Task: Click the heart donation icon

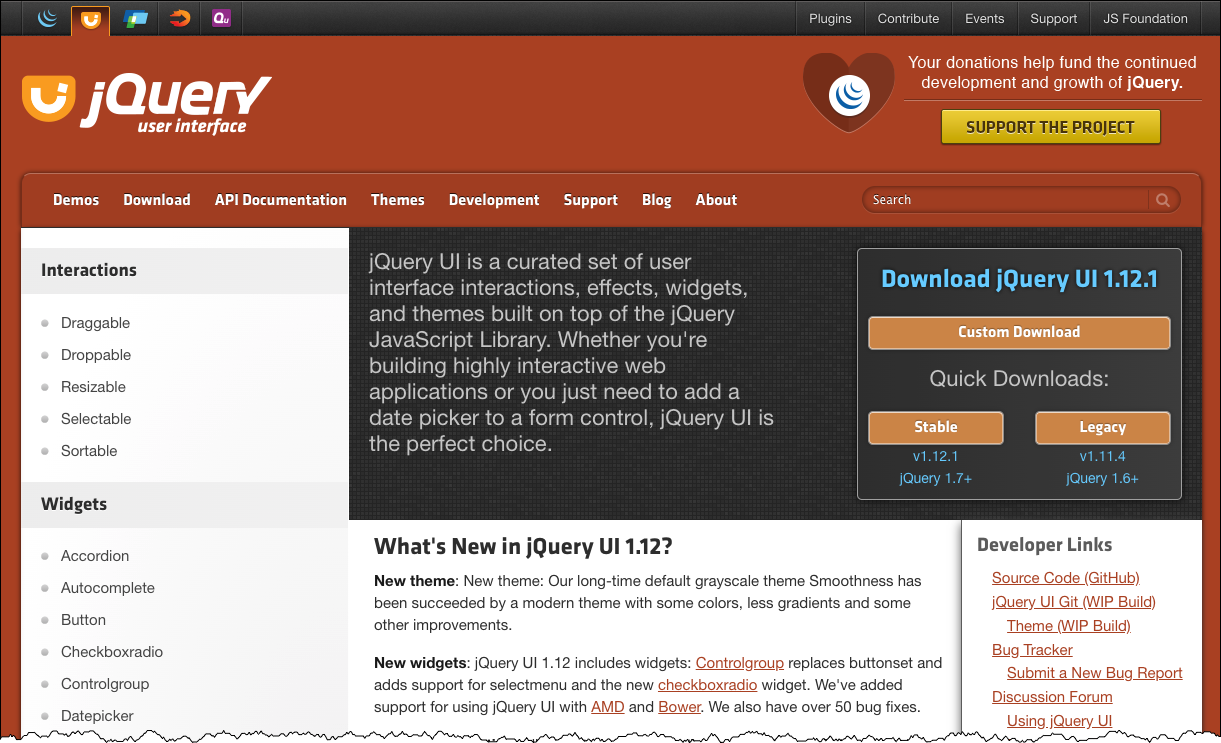Action: (x=849, y=93)
